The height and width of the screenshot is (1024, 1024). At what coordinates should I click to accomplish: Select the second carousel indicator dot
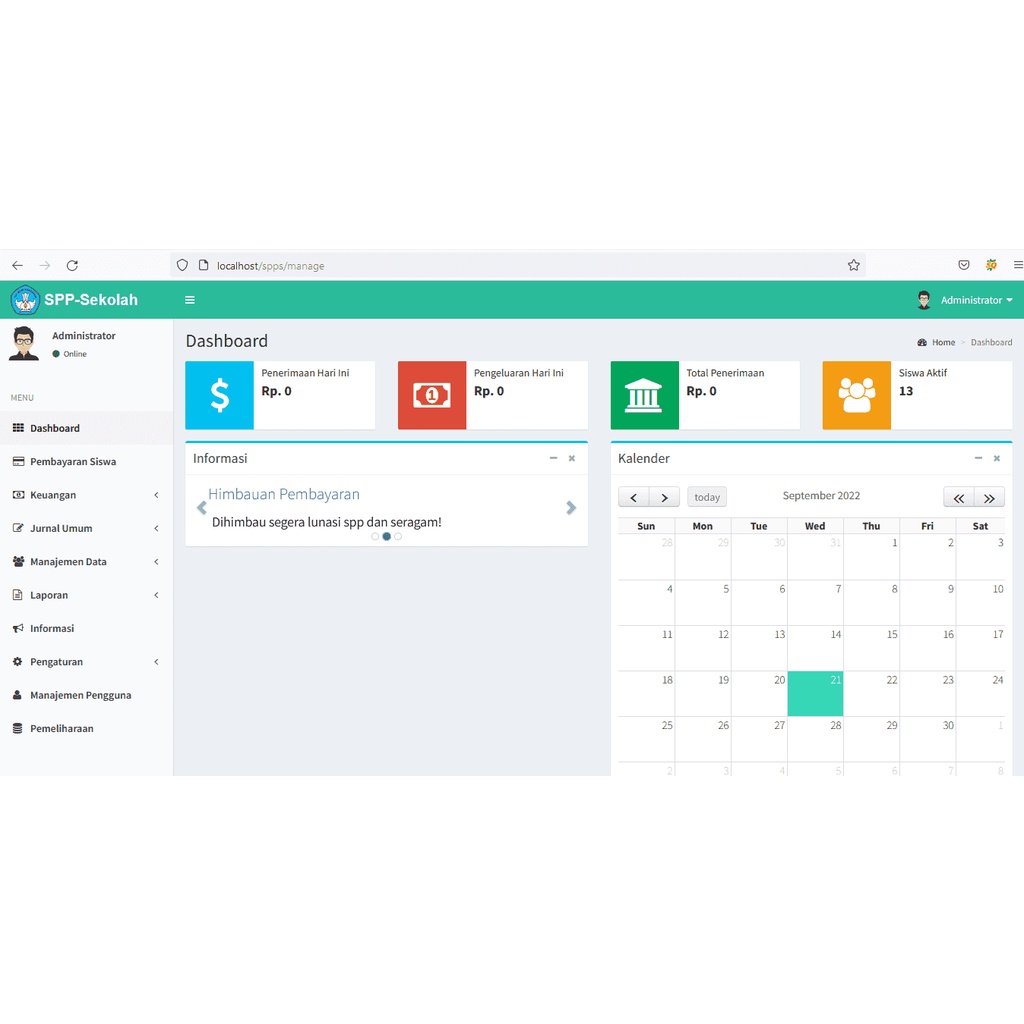pyautogui.click(x=387, y=536)
